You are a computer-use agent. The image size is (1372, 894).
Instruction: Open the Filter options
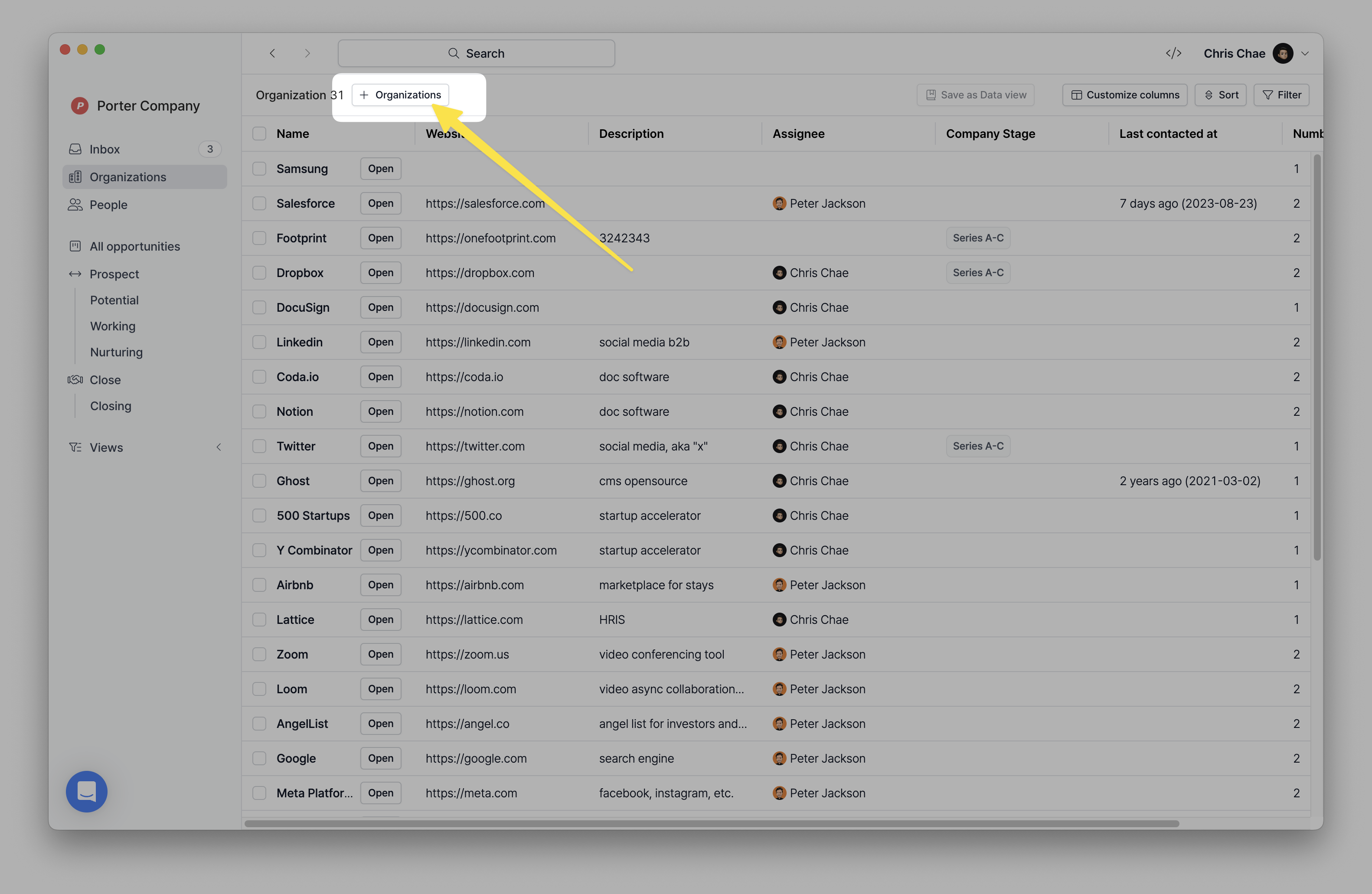tap(1281, 95)
